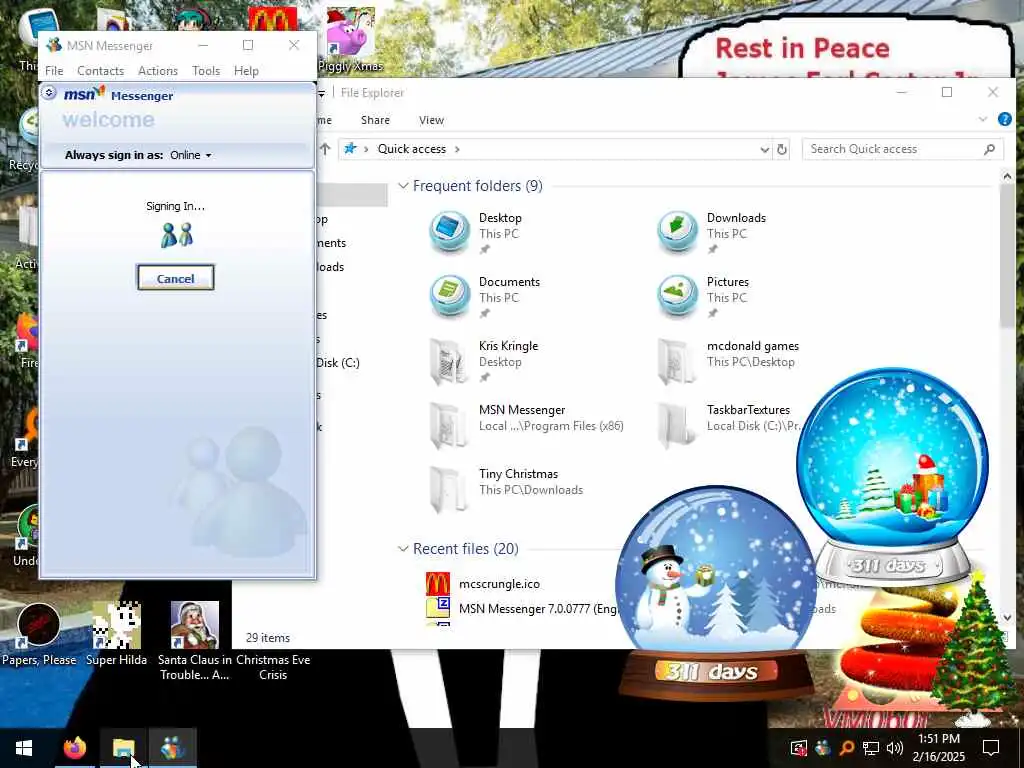Open the Share tab in File Explorer
The image size is (1024, 768).
click(375, 120)
